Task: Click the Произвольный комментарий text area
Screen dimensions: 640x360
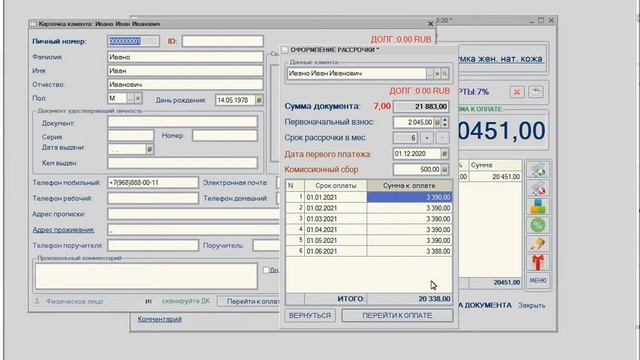Action: tap(146, 276)
